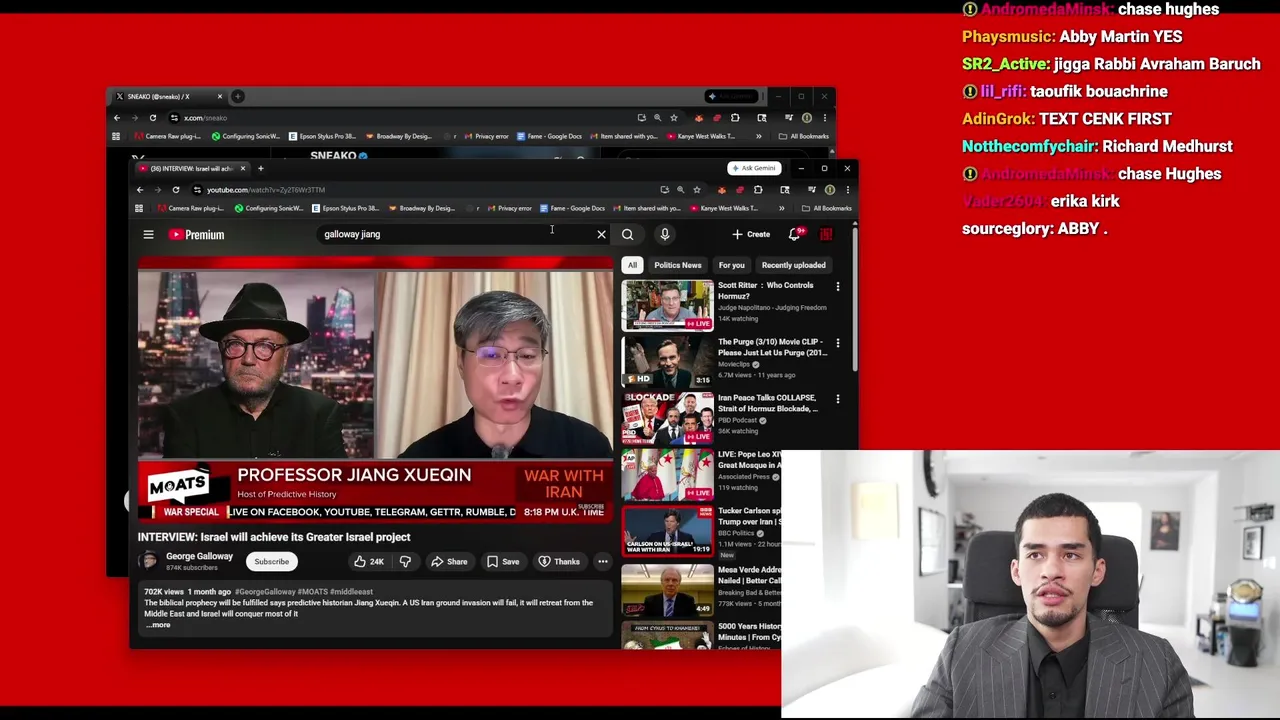Open 'Privacy error' bookmark in YouTube window
The image size is (1280, 720).
[509, 208]
